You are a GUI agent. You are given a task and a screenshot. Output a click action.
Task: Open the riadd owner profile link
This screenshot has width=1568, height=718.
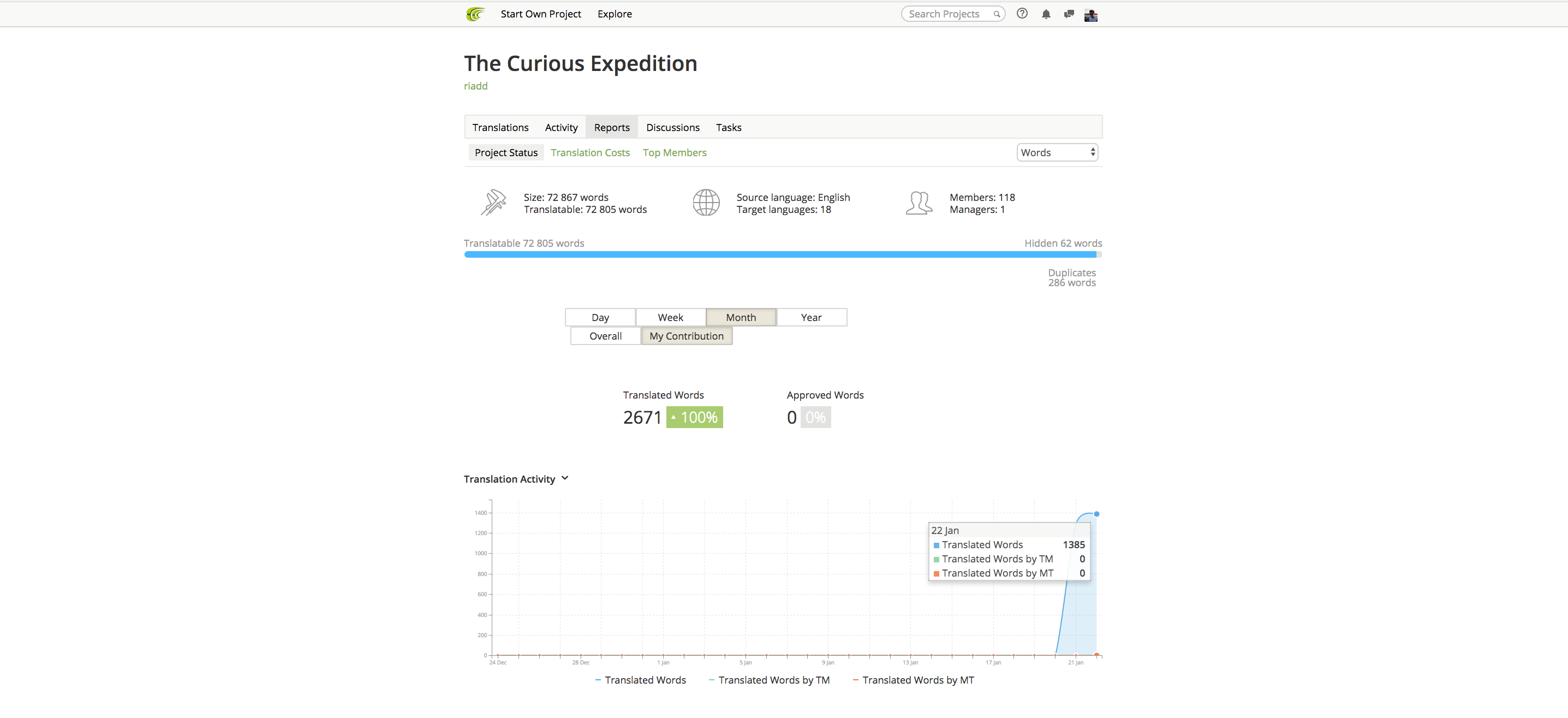(x=475, y=86)
